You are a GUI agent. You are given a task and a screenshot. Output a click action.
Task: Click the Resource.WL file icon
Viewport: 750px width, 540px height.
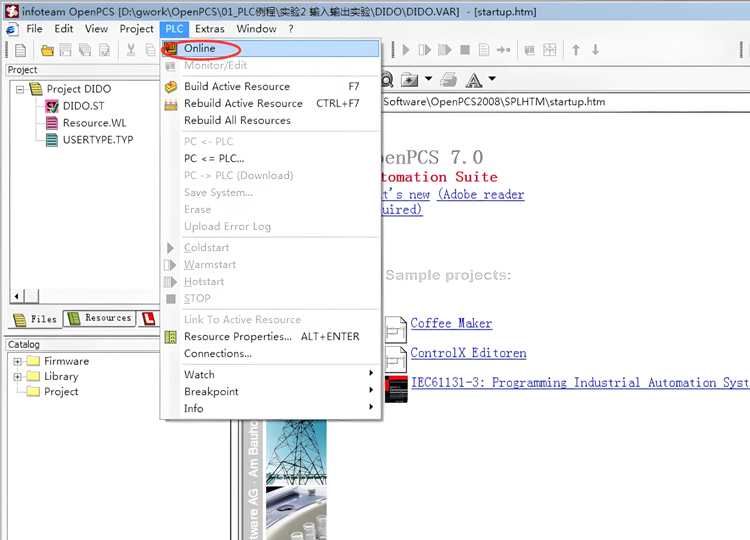coord(53,123)
